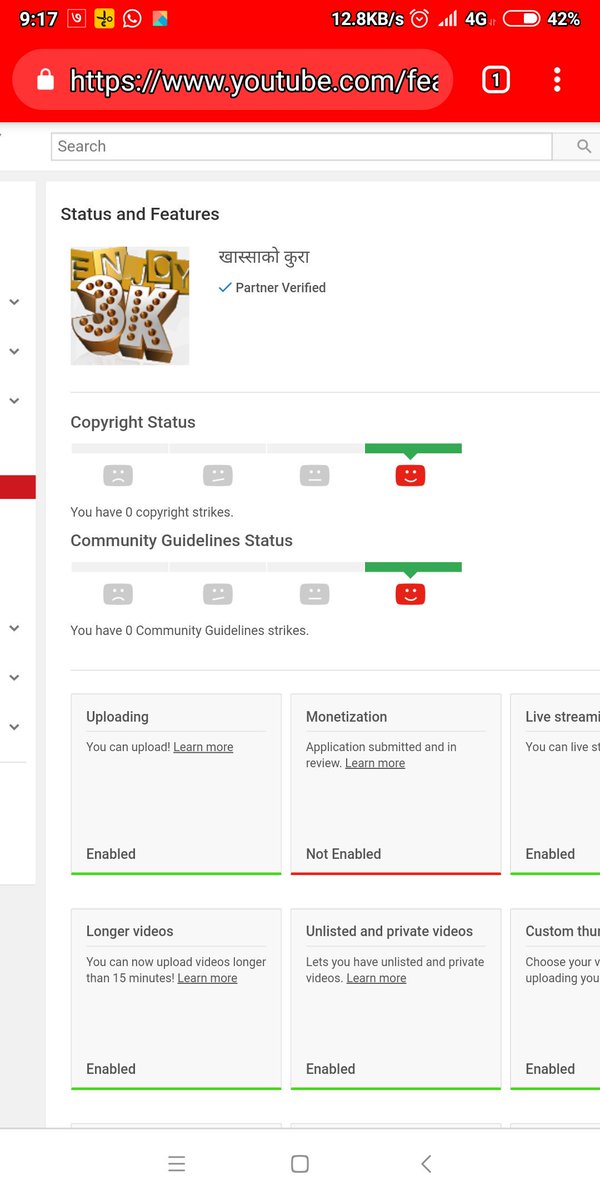Expand the fifth sidebar chevron section
The image size is (600, 1200).
(14, 677)
